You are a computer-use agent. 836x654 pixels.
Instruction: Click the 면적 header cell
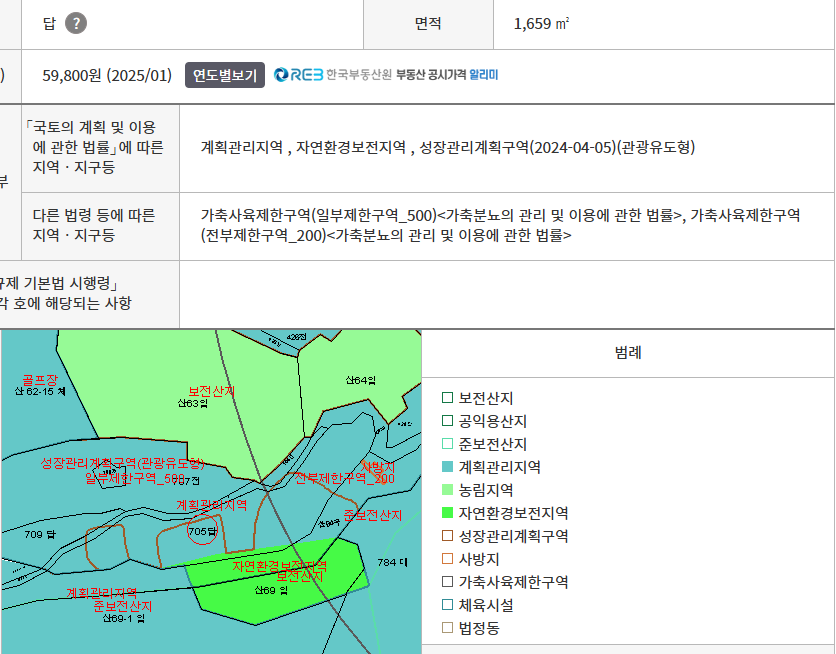428,23
